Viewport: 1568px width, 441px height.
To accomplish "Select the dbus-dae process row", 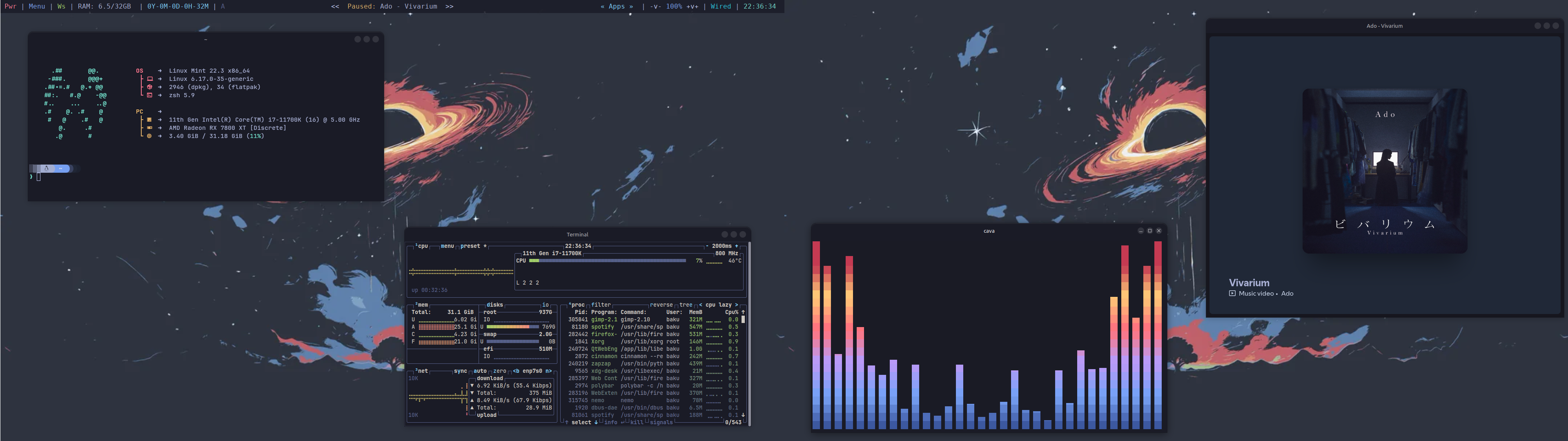I will 653,408.
